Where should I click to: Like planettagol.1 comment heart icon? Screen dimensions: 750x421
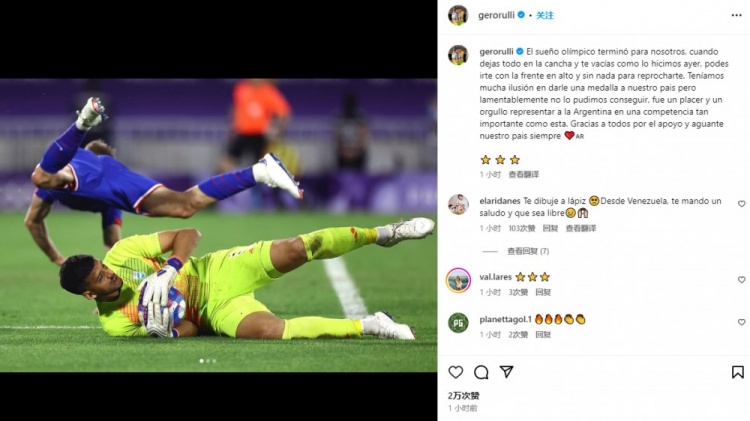tap(741, 322)
